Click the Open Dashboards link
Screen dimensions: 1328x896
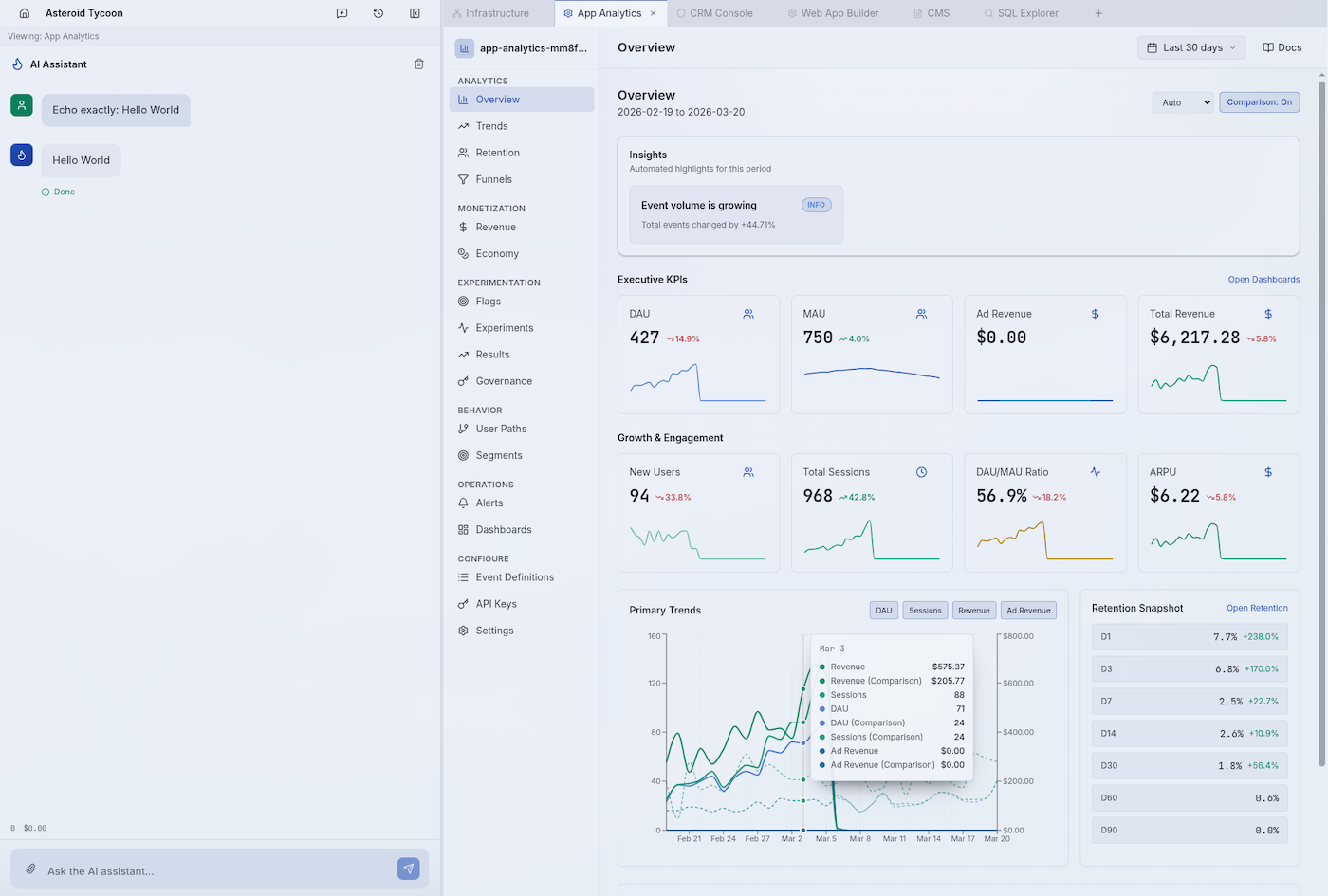1263,280
